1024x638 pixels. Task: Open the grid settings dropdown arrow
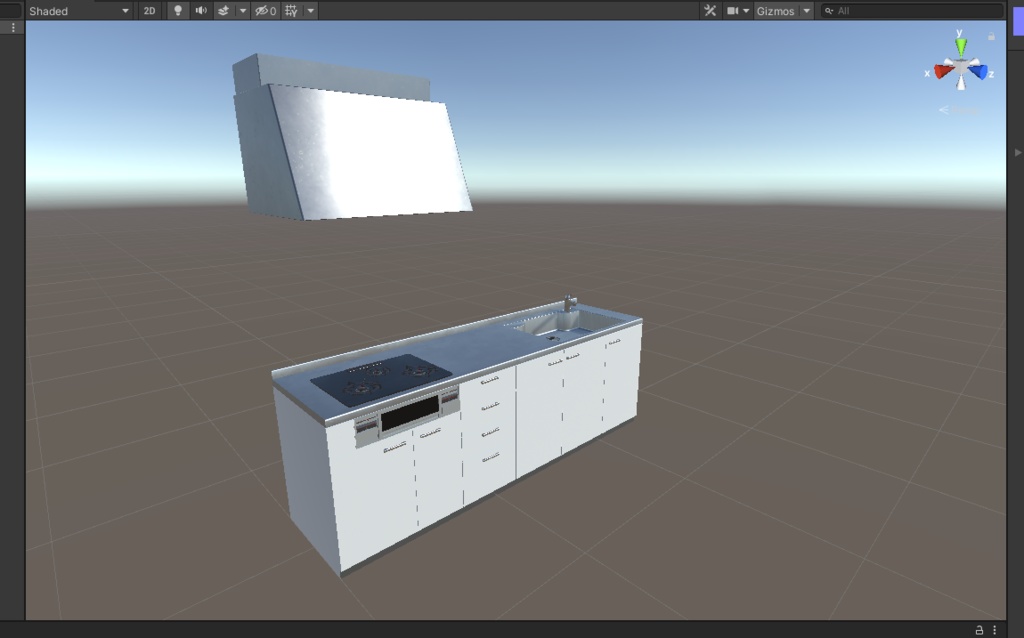click(x=311, y=11)
